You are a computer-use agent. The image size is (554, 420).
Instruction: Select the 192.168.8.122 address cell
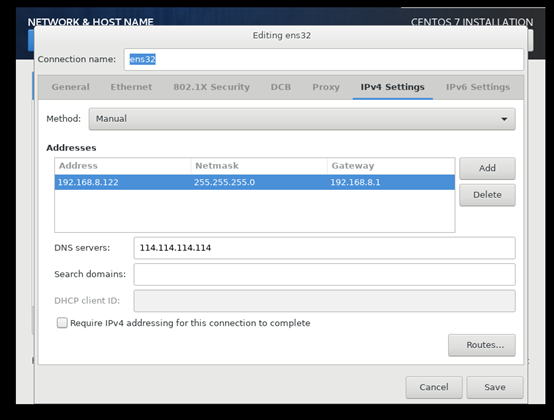(123, 182)
